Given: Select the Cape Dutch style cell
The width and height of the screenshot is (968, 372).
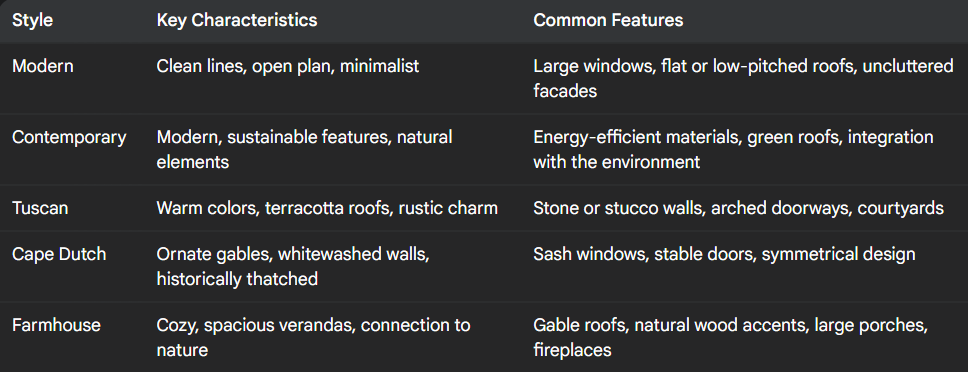Looking at the screenshot, I should pos(59,254).
